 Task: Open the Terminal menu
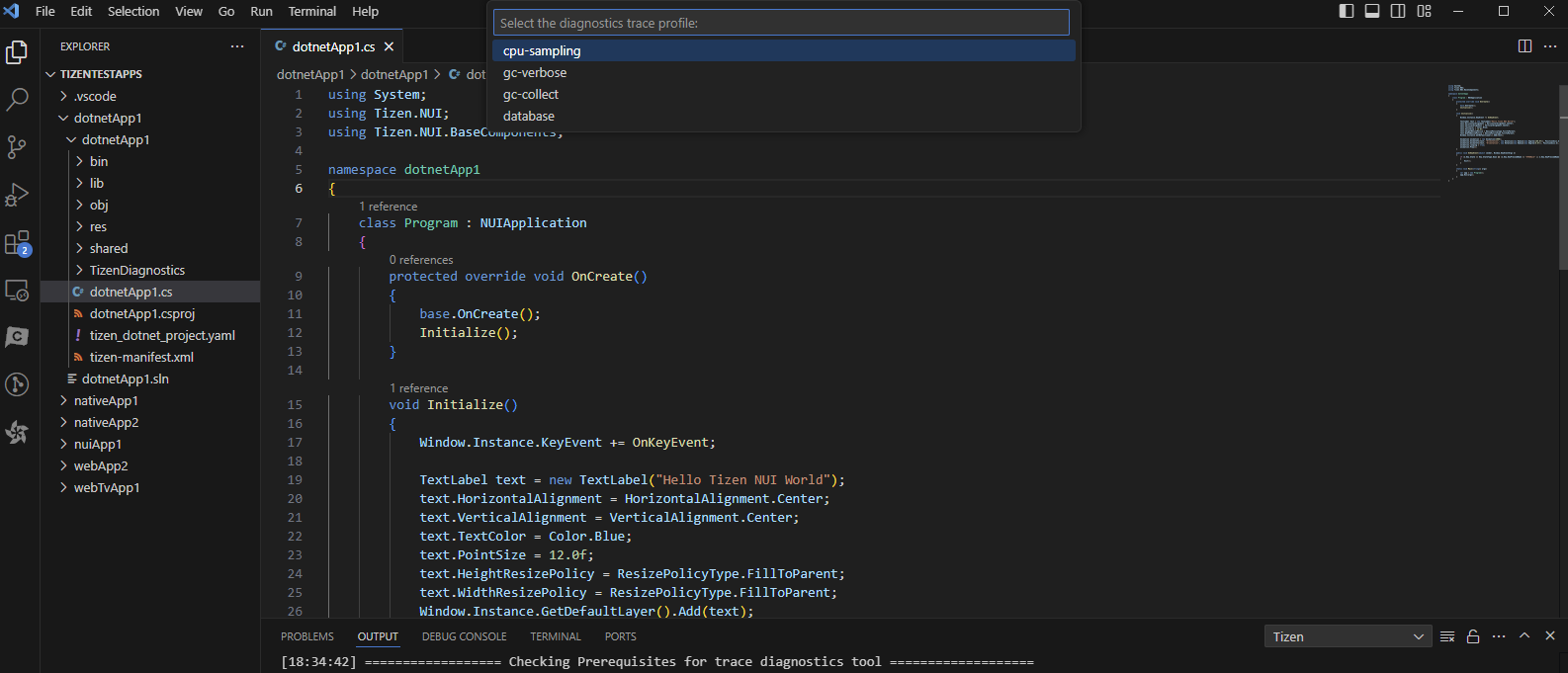click(x=311, y=11)
